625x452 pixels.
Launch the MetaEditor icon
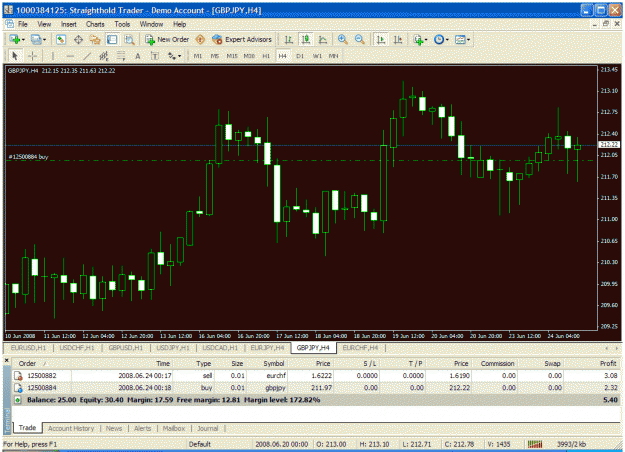[x=200, y=39]
